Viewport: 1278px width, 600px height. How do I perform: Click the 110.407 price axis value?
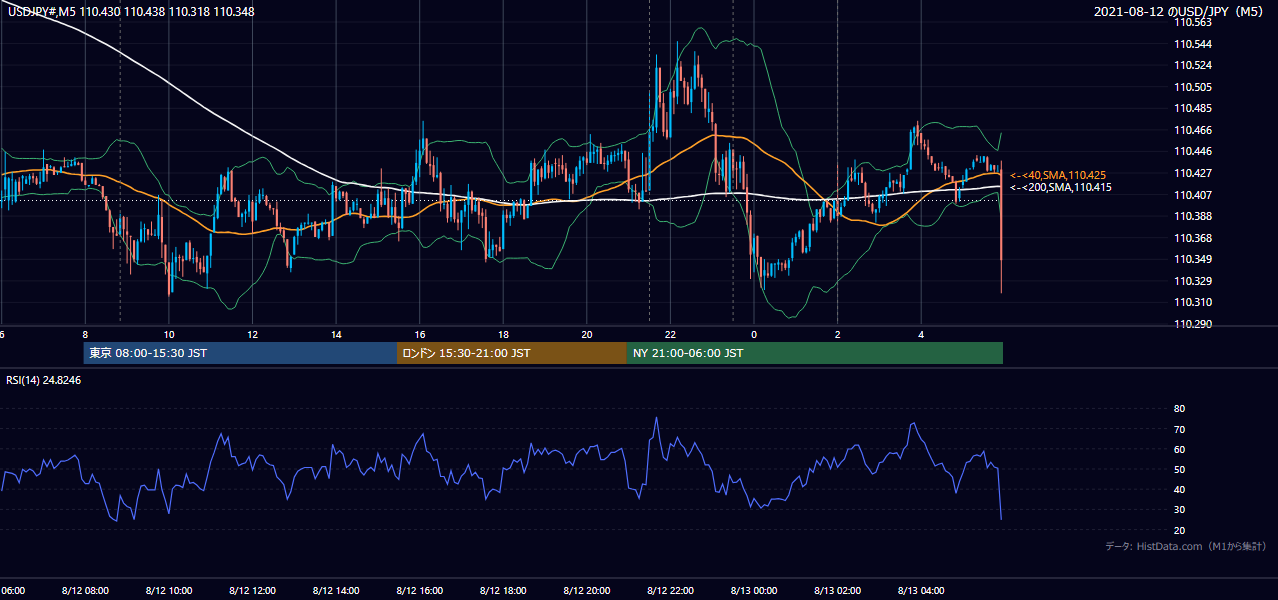(1192, 195)
